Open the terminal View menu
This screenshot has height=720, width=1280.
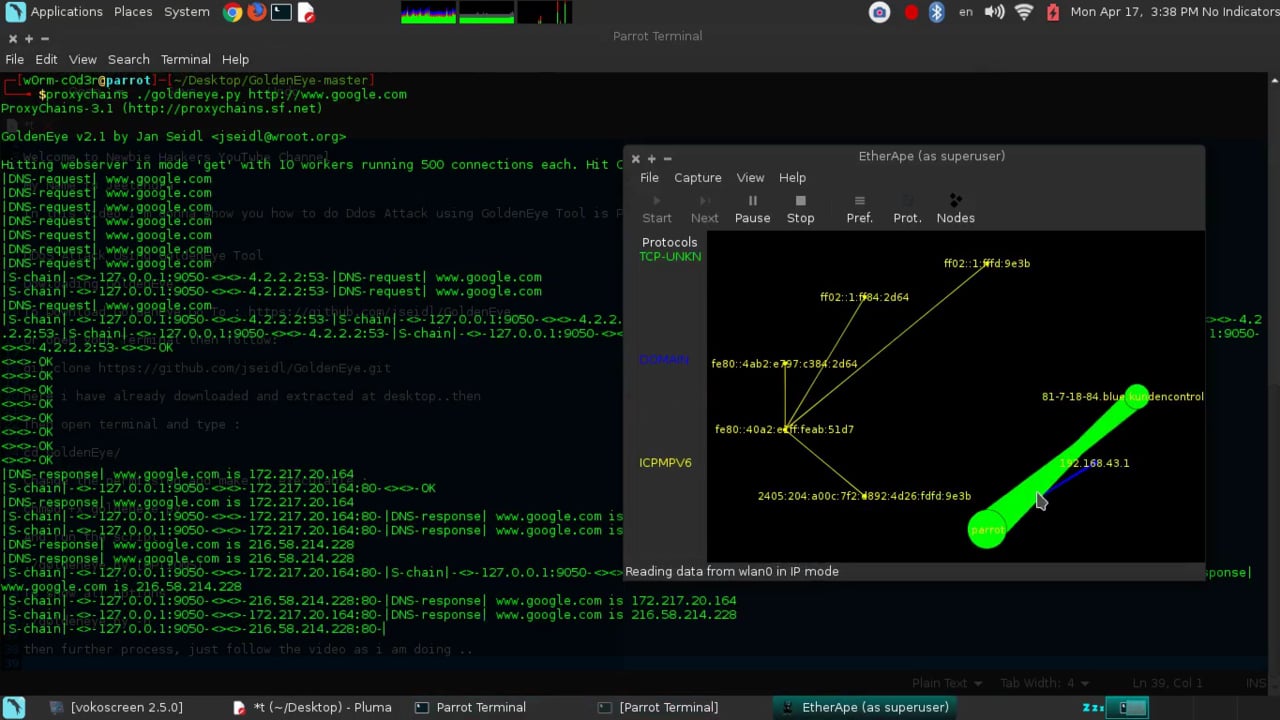(x=82, y=59)
